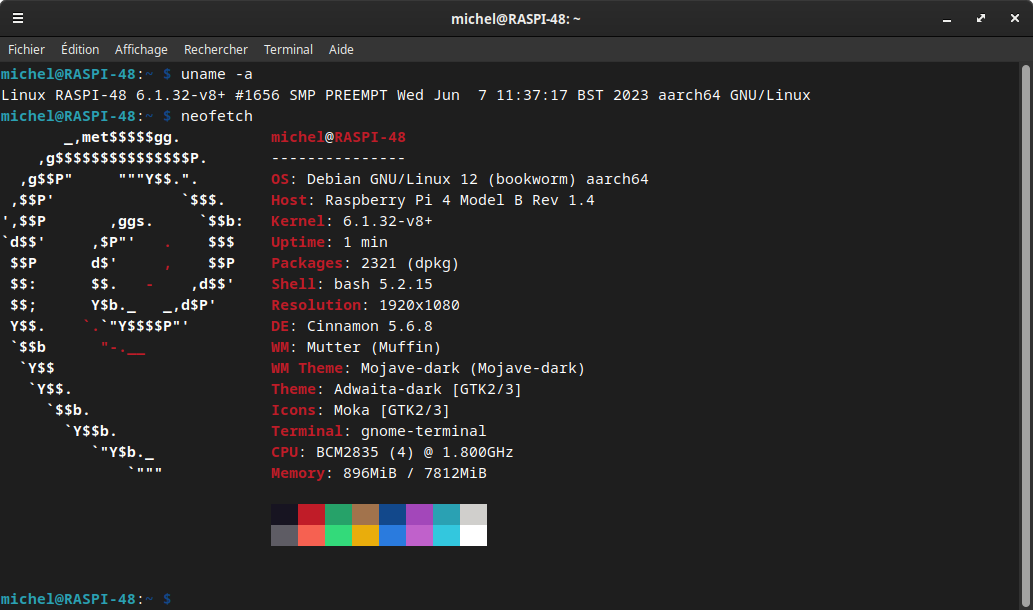The height and width of the screenshot is (610, 1033).
Task: Maximize the terminal window
Action: (x=981, y=18)
